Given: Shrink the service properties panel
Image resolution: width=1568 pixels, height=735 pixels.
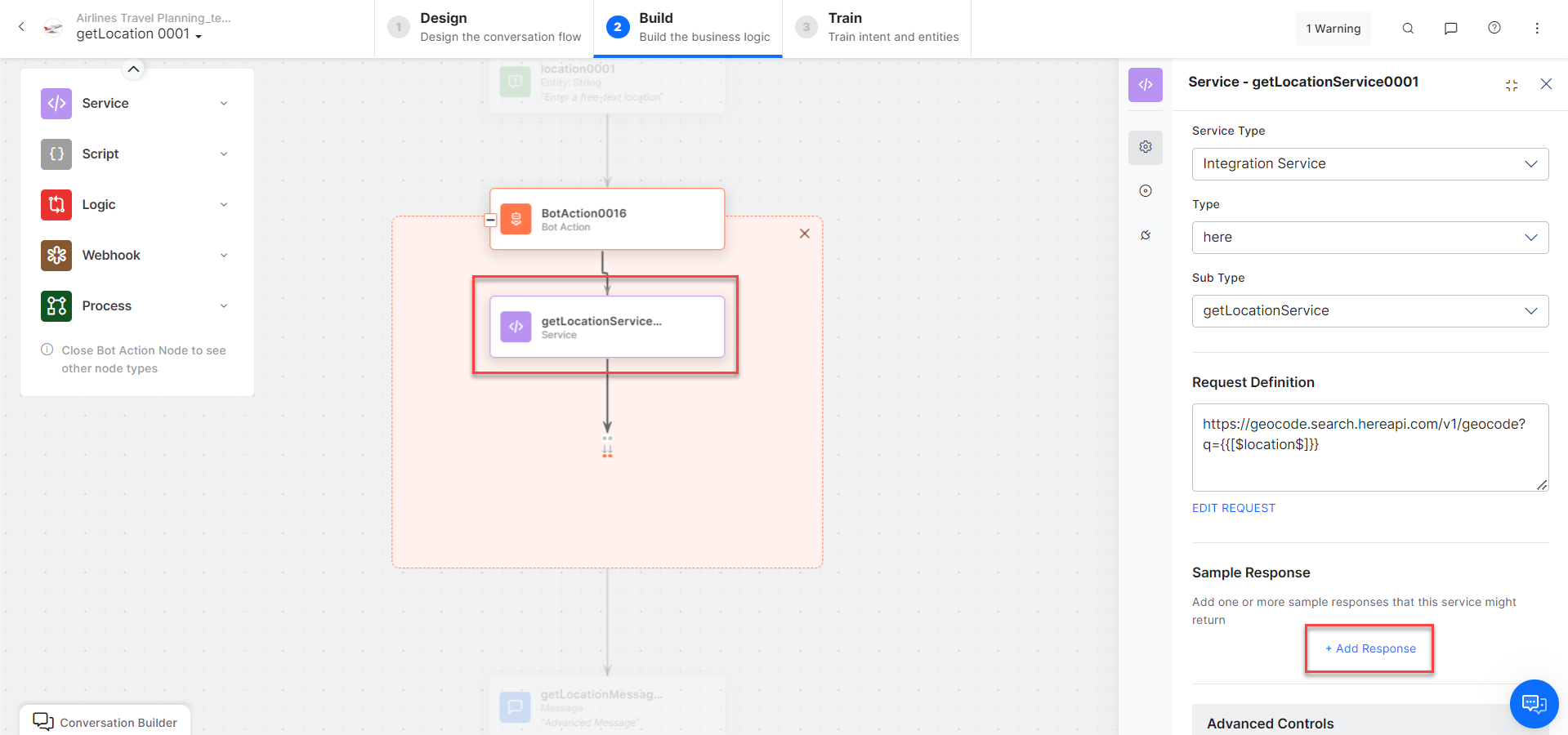Looking at the screenshot, I should coord(1512,85).
